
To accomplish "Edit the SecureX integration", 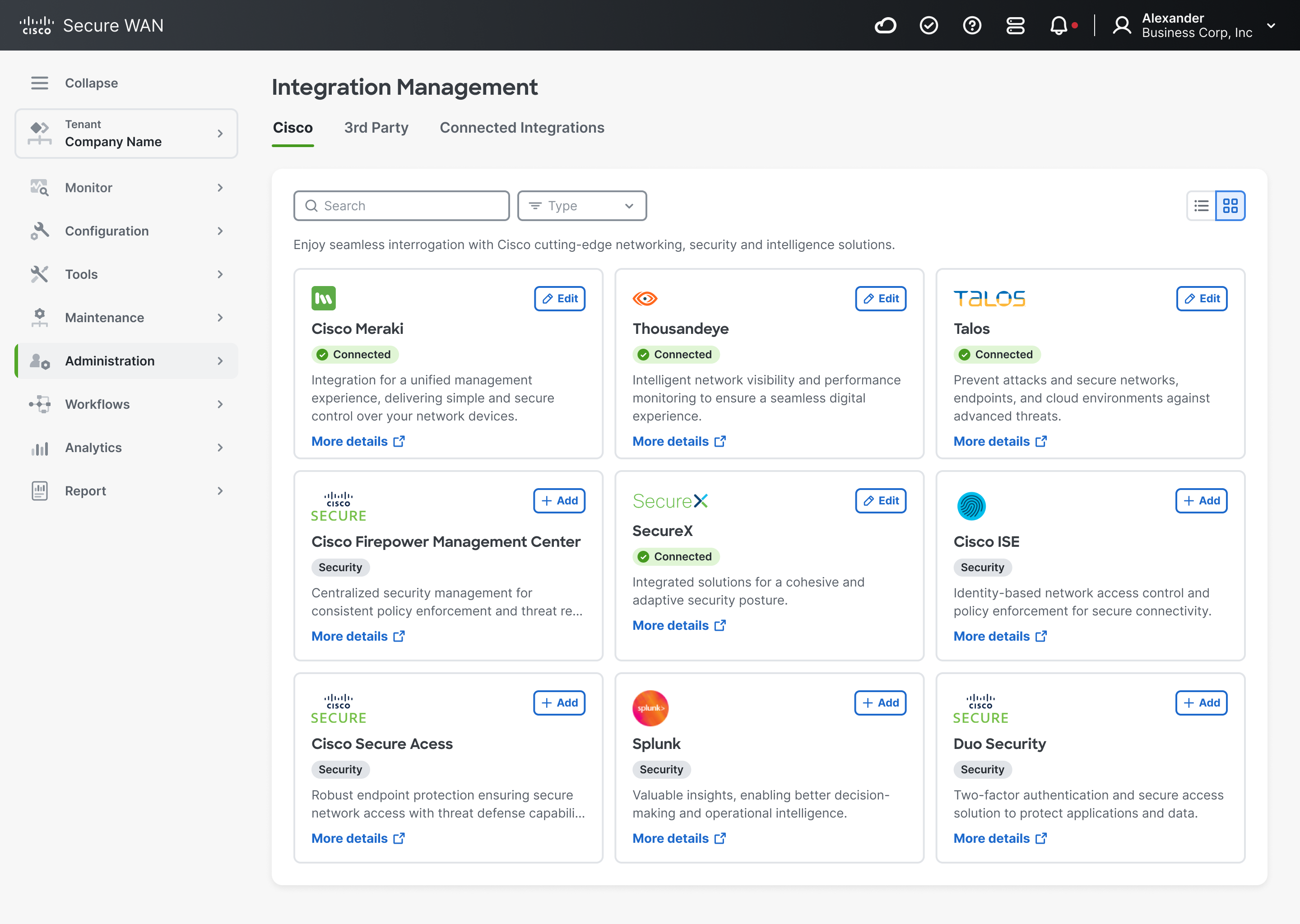I will coord(881,501).
